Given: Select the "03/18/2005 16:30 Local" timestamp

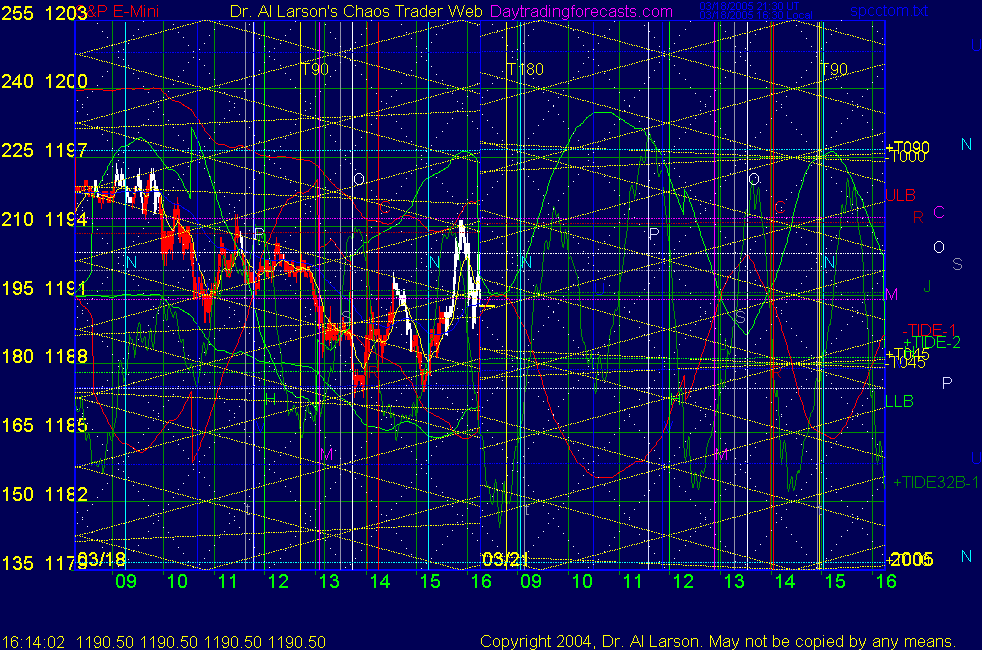Looking at the screenshot, I should [756, 15].
